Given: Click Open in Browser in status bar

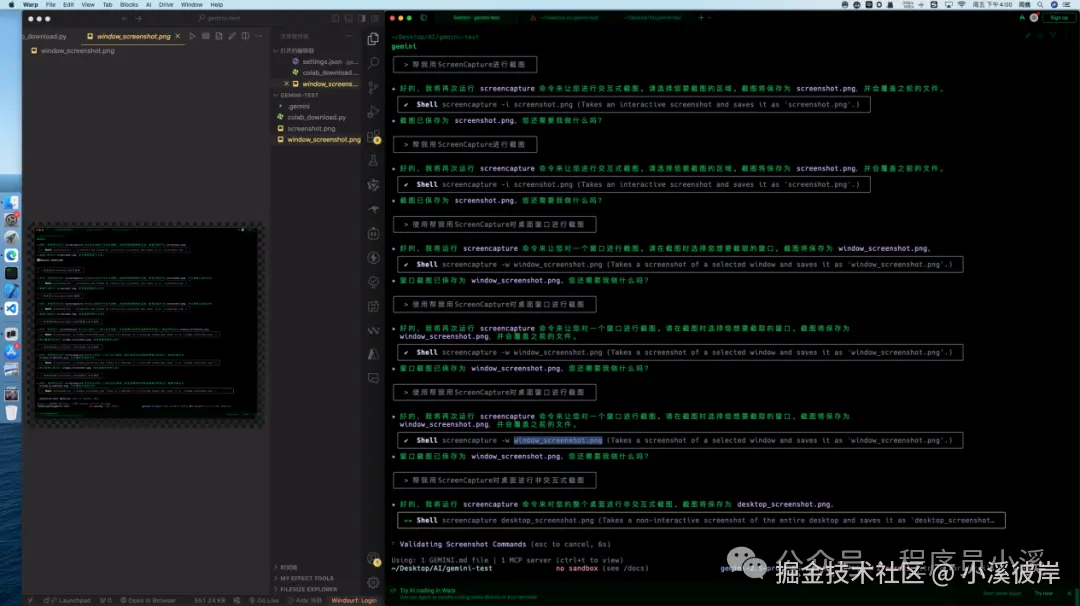Looking at the screenshot, I should pos(149,600).
